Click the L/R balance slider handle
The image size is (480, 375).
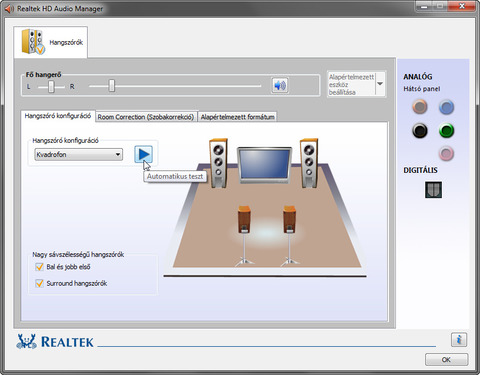coord(51,86)
